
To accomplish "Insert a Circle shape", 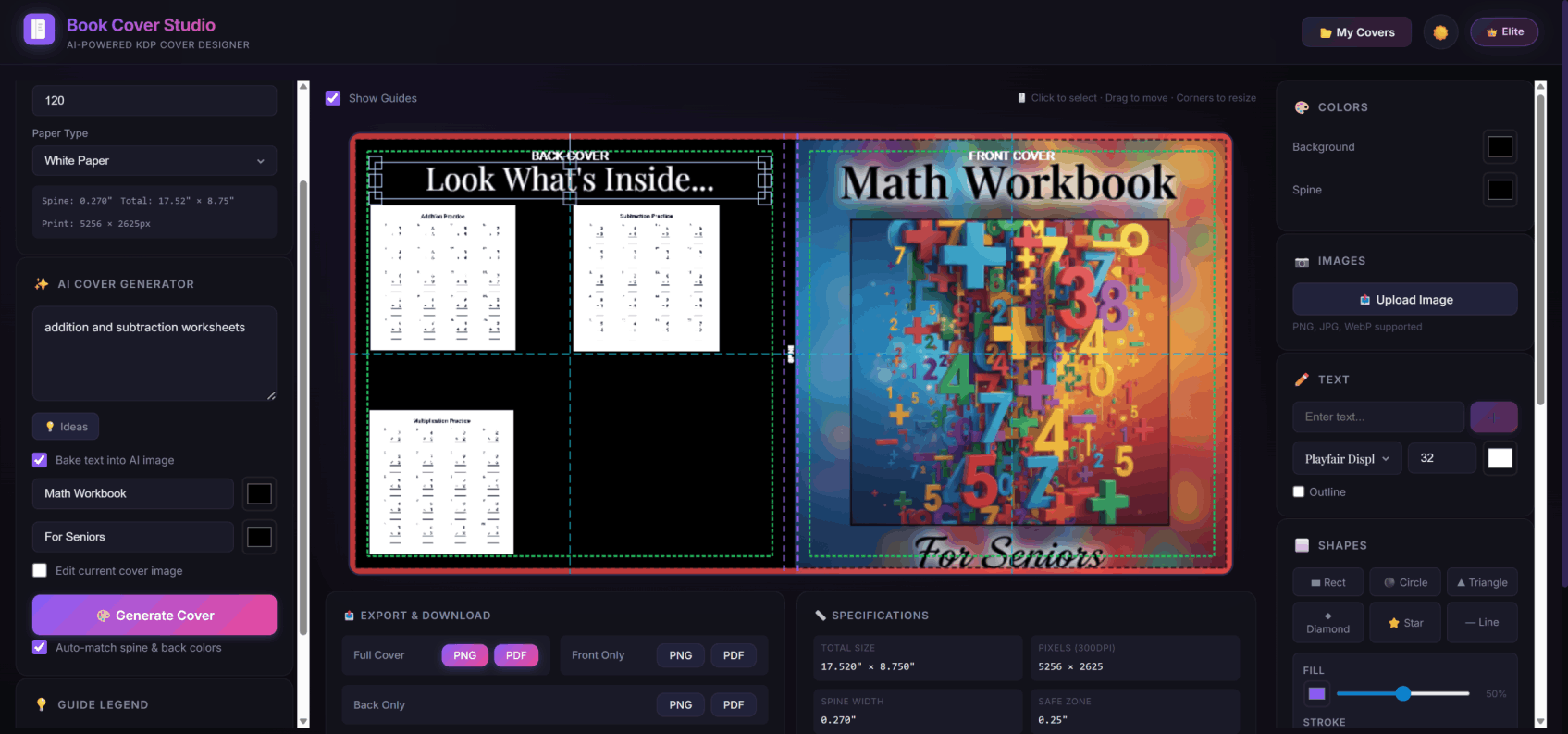I will coord(1405,583).
